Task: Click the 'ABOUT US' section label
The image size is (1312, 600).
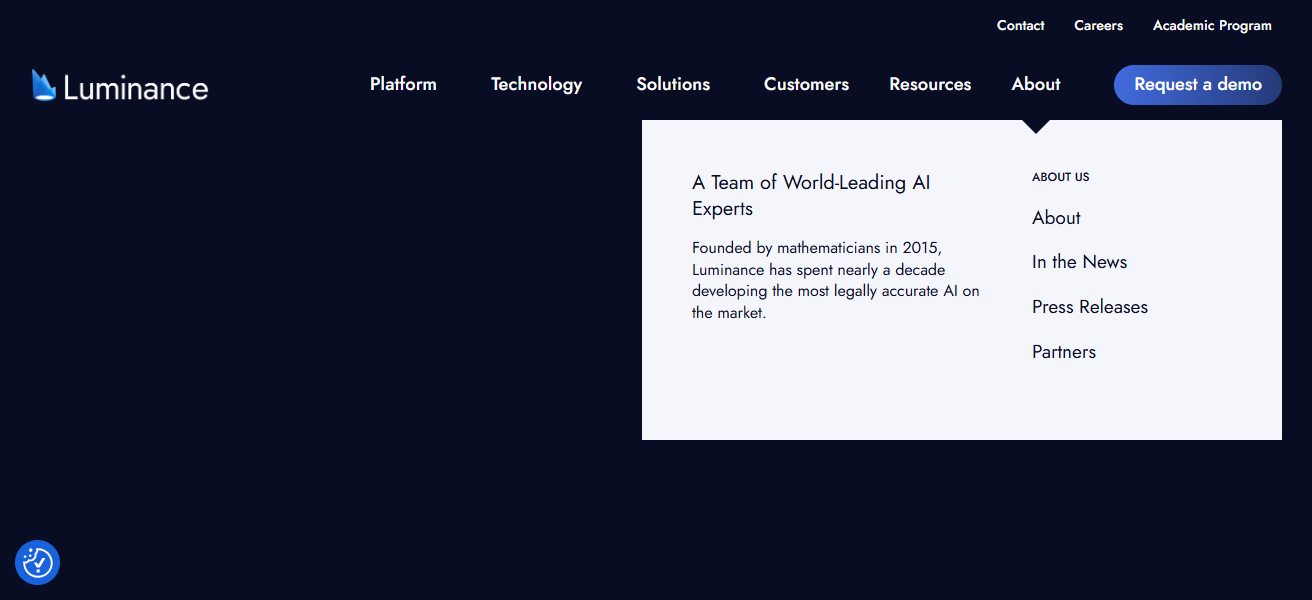Action: (1061, 177)
